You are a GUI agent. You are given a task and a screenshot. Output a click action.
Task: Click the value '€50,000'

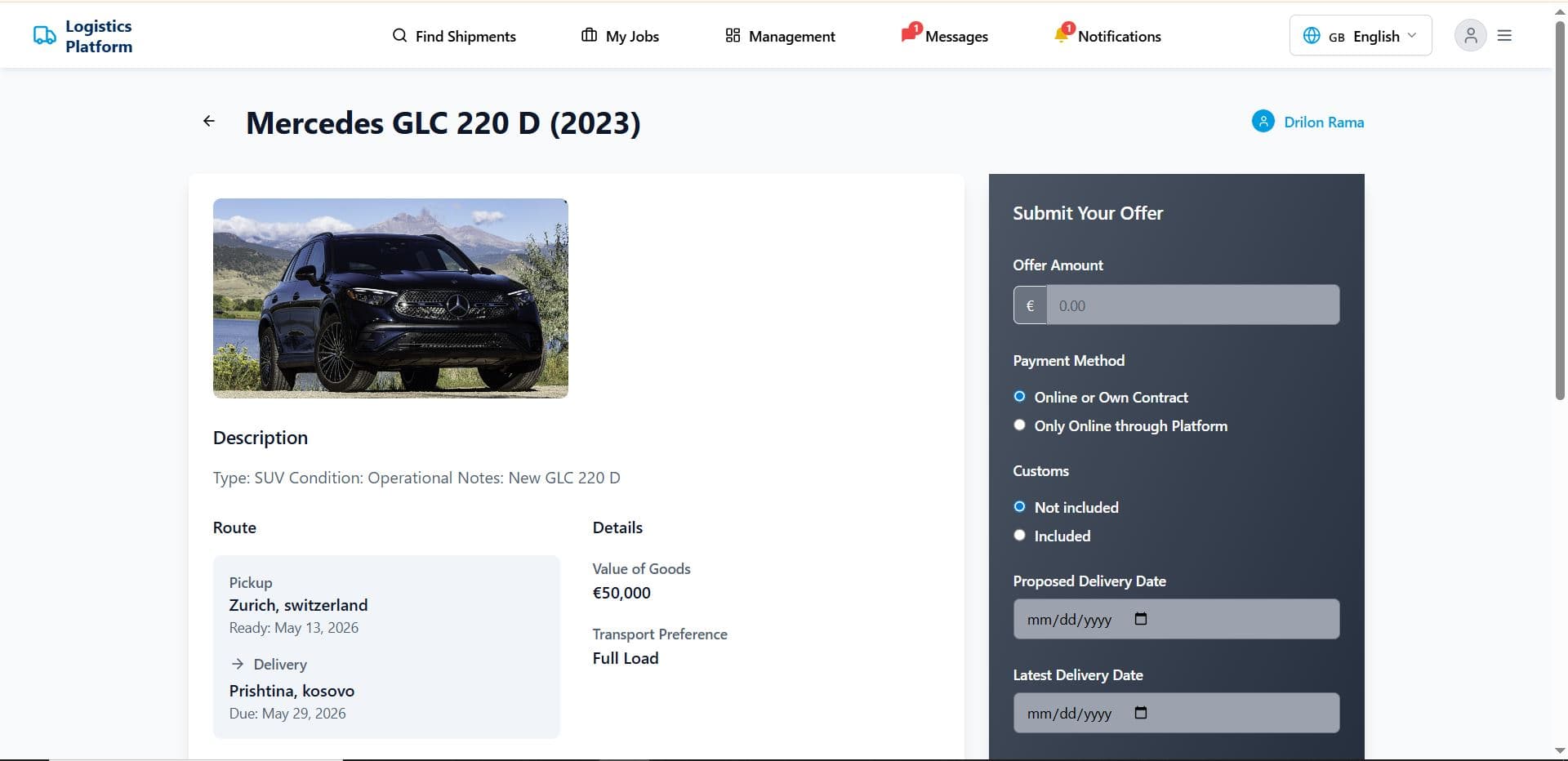pyautogui.click(x=621, y=593)
